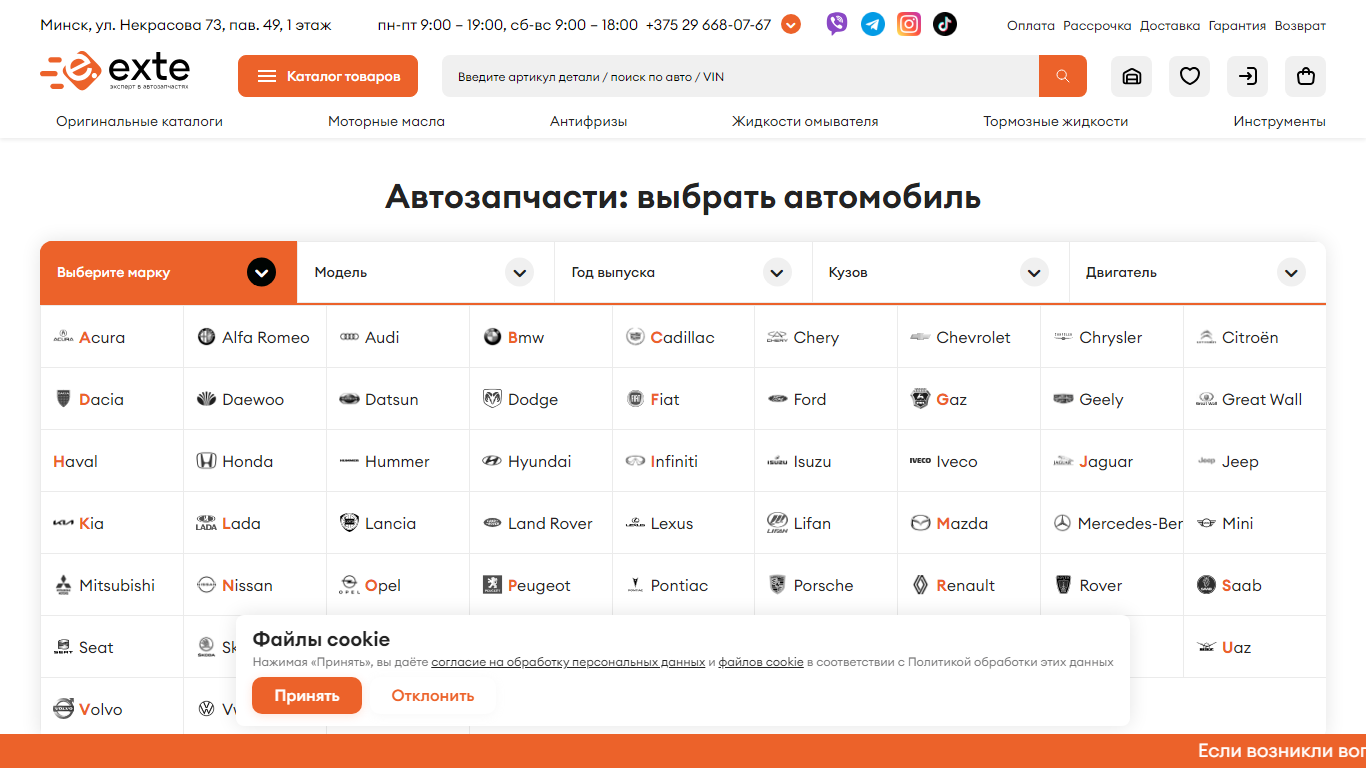Image resolution: width=1366 pixels, height=768 pixels.
Task: Select the Porsche crest logo
Action: click(778, 586)
